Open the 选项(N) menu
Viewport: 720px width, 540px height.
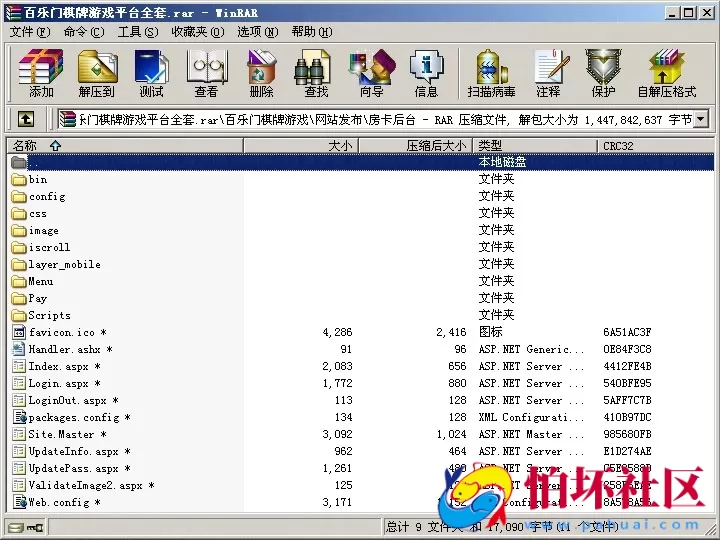coord(258,32)
